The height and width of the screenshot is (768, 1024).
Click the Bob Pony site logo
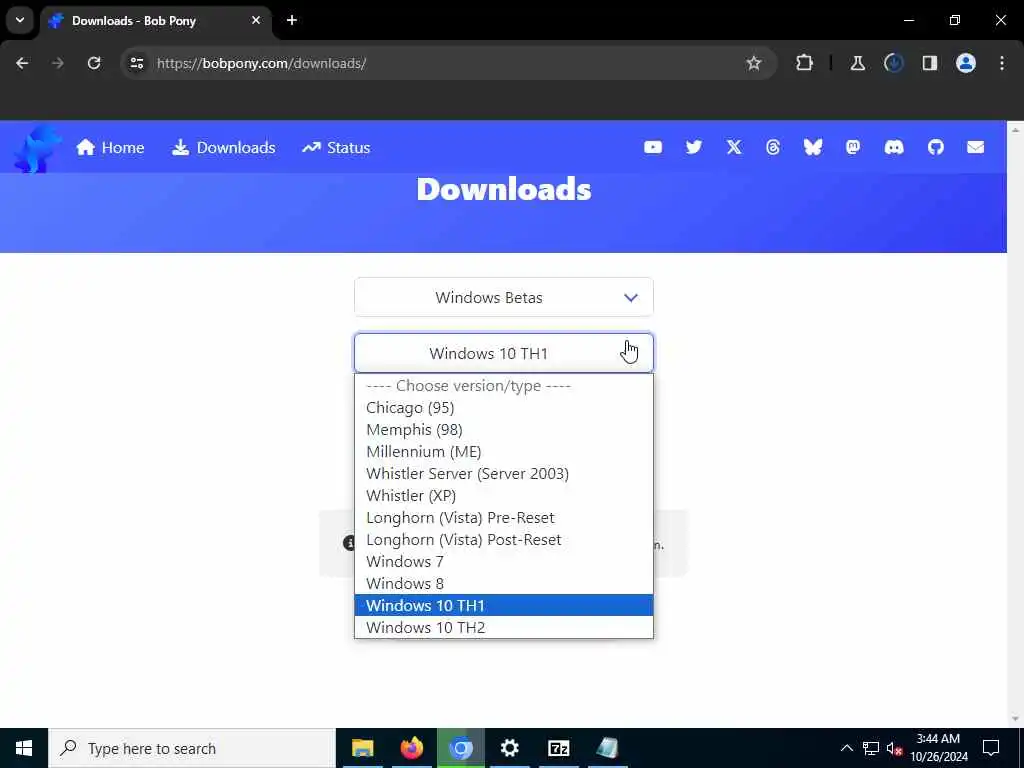[37, 148]
